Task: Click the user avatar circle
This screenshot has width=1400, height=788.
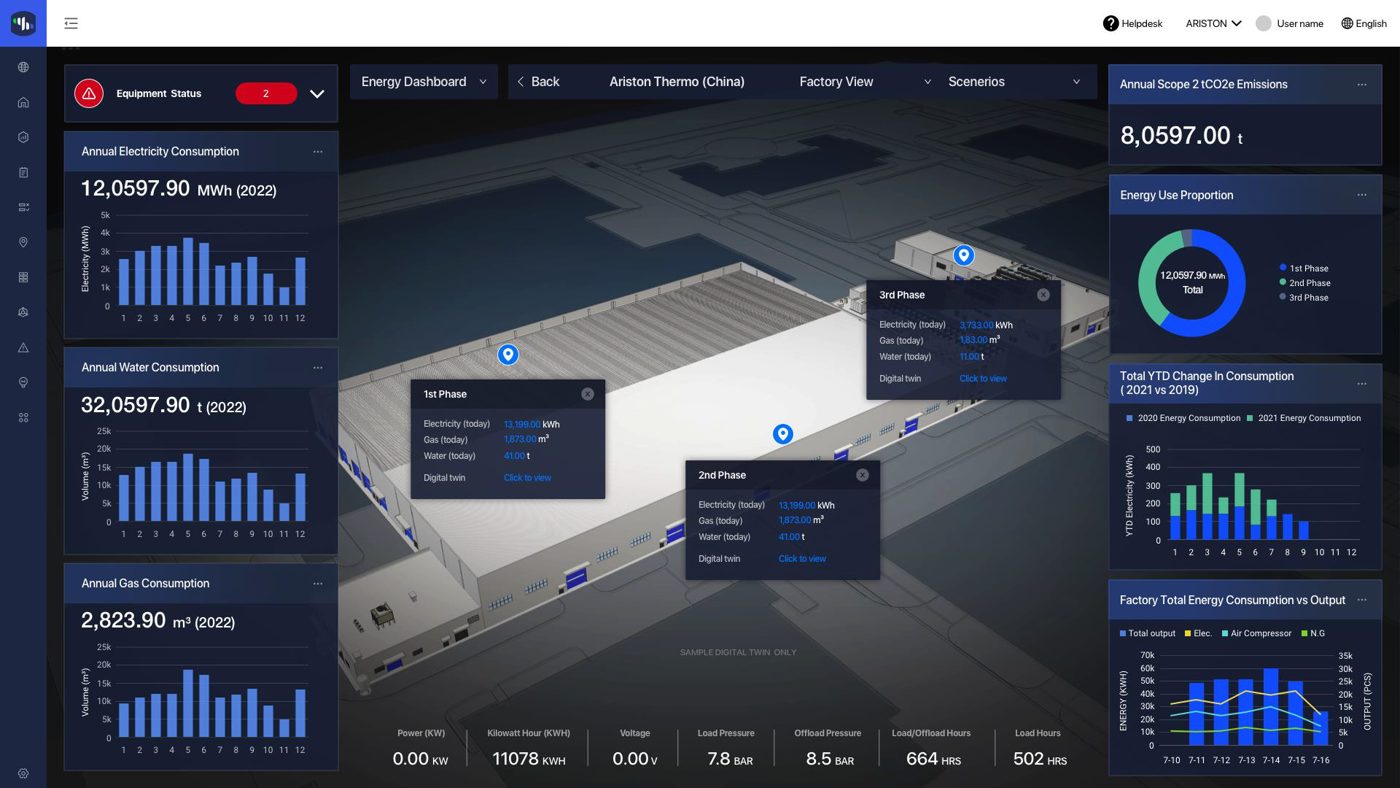Action: tap(1264, 23)
